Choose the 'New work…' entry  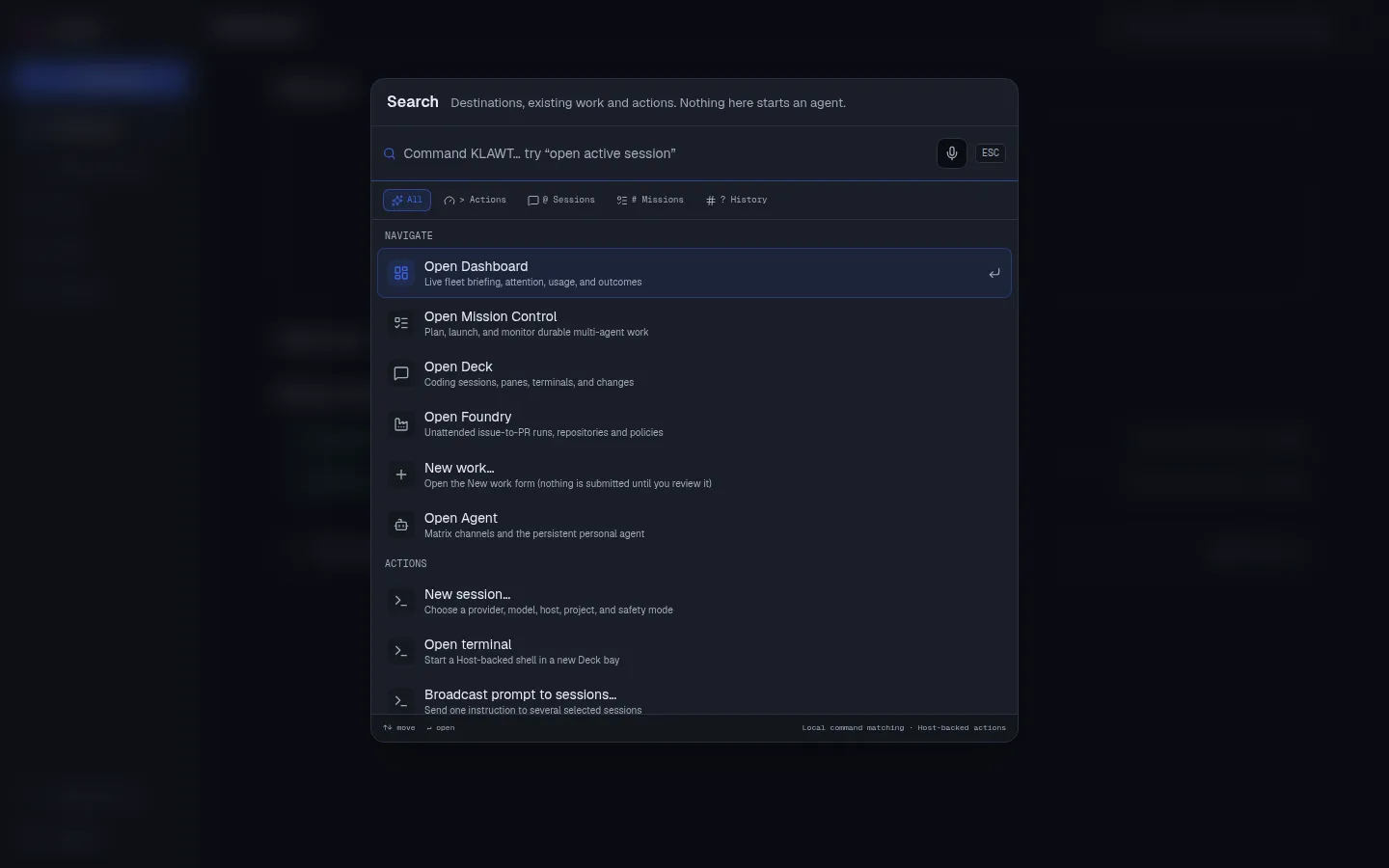pos(694,475)
